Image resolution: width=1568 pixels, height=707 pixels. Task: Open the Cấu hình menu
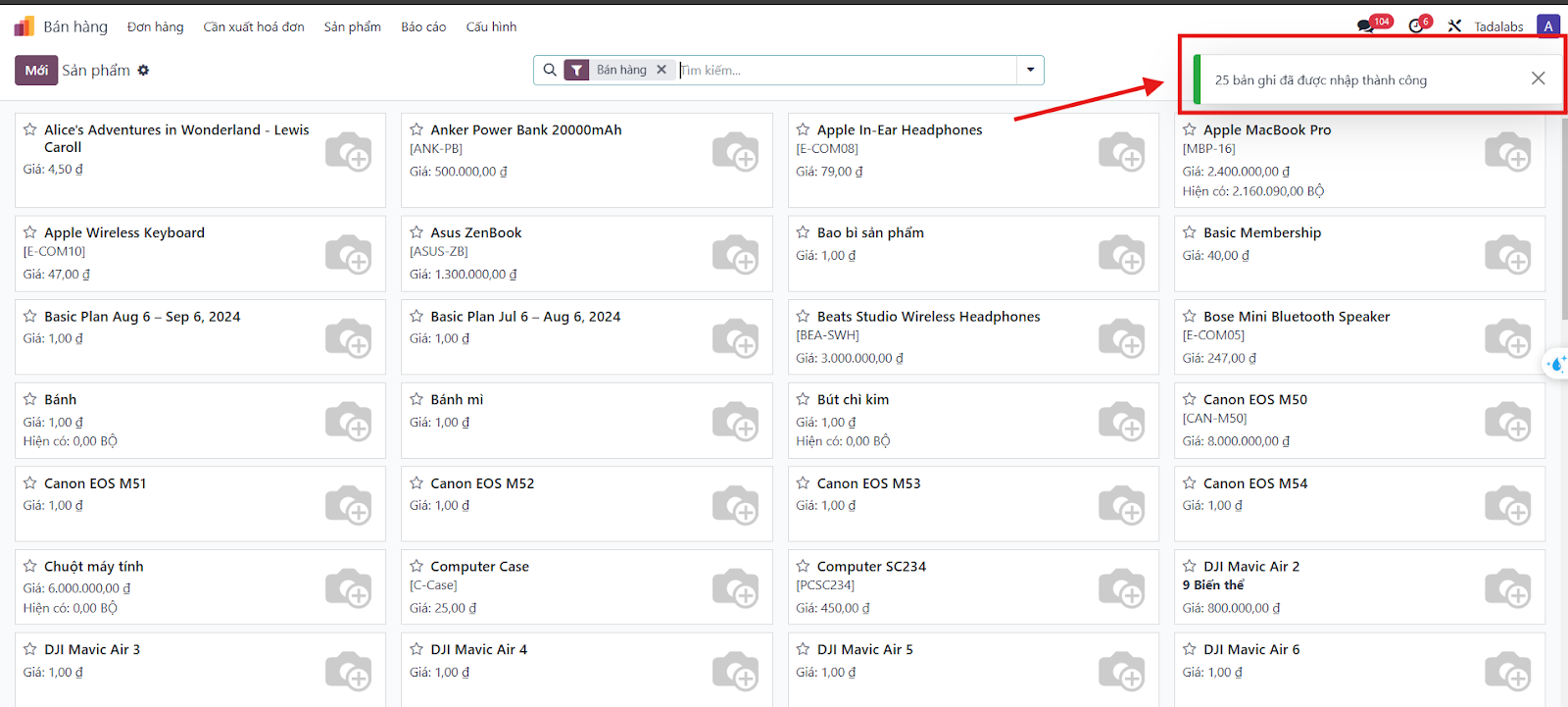point(491,26)
